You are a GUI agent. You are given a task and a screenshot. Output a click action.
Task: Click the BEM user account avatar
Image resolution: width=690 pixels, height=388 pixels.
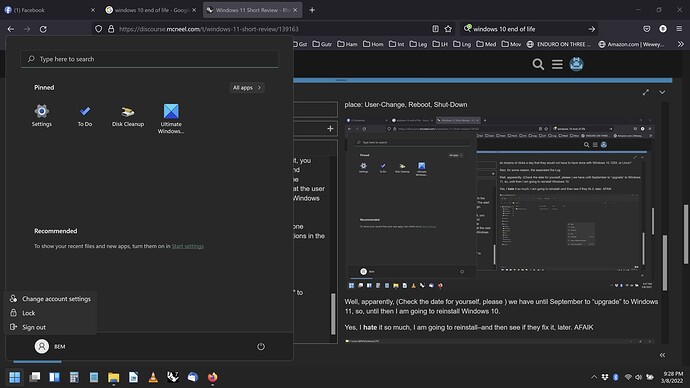click(x=42, y=347)
